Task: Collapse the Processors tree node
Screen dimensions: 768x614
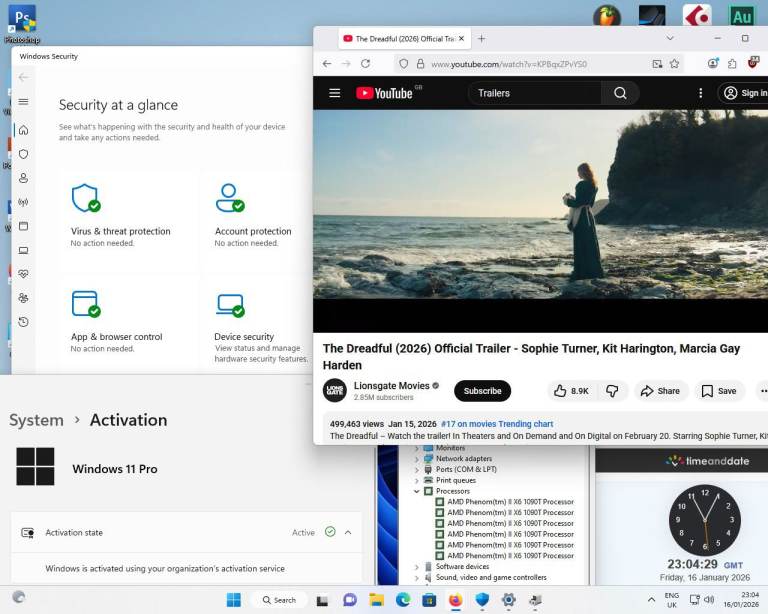Action: tap(417, 491)
